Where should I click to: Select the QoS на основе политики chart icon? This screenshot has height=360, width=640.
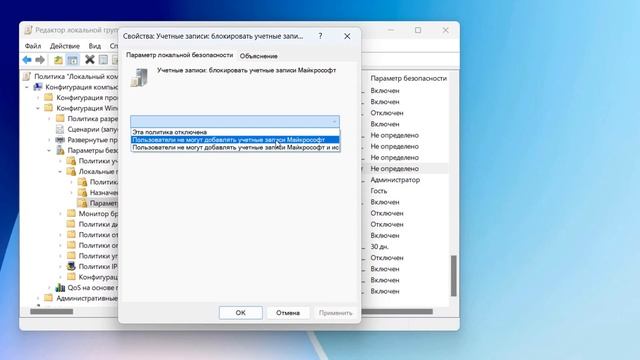pyautogui.click(x=60, y=287)
